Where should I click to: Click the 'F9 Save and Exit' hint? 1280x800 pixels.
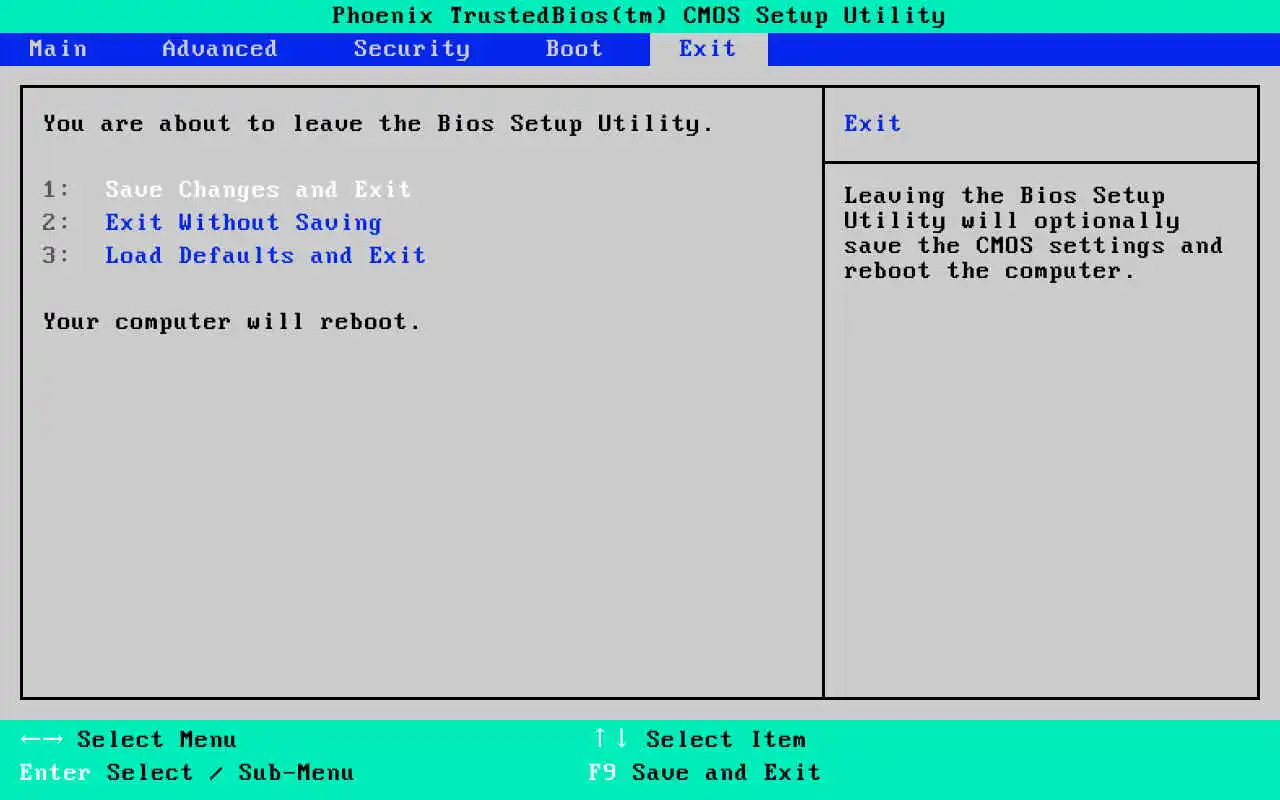point(704,772)
